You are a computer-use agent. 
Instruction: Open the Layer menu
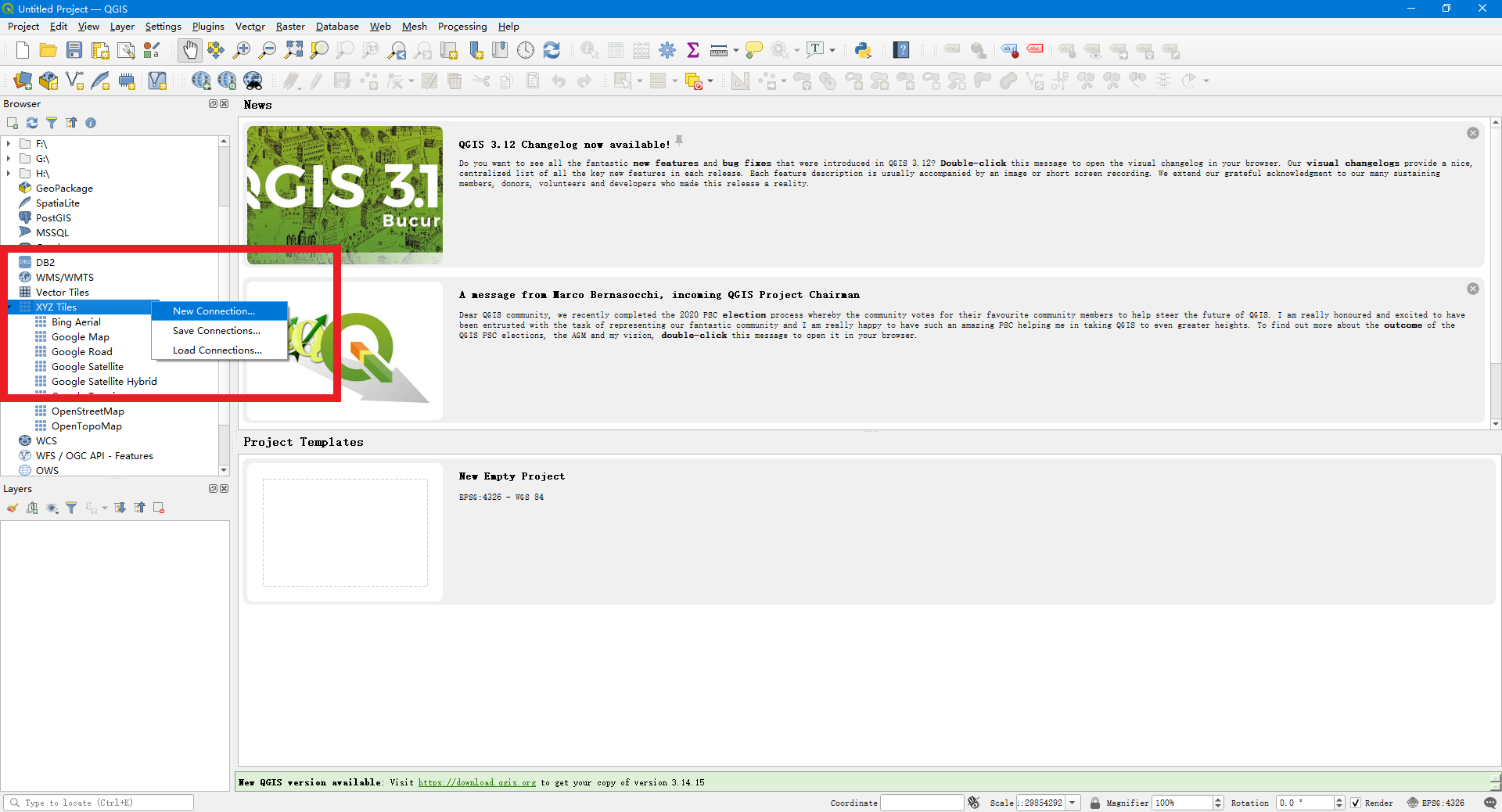click(x=122, y=27)
